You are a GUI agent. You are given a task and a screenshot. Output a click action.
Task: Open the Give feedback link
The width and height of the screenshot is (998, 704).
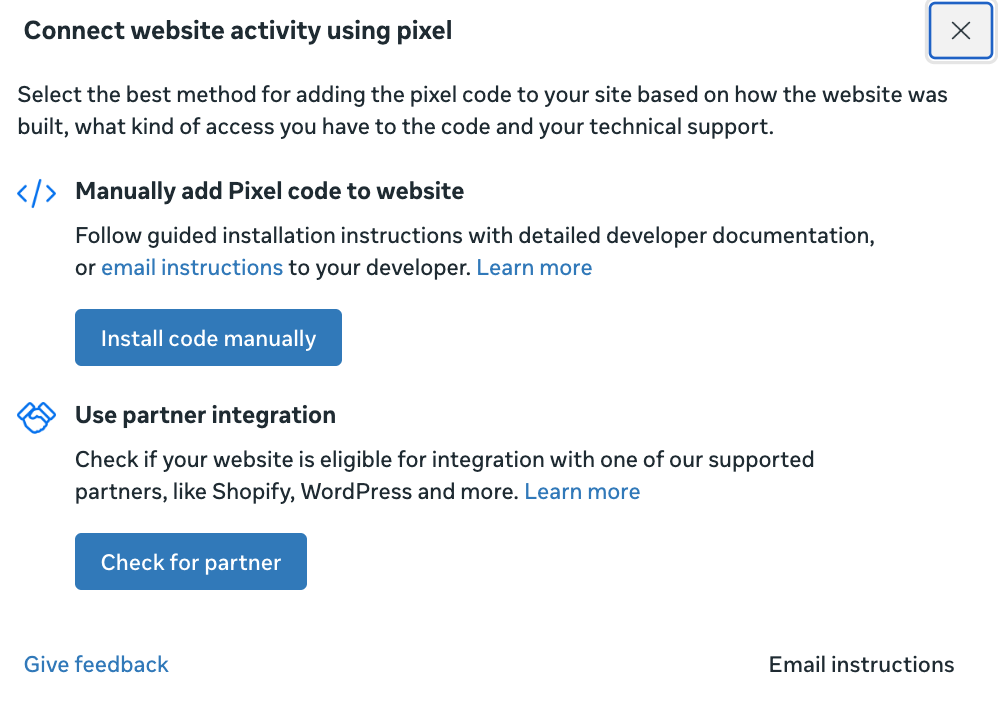click(96, 665)
